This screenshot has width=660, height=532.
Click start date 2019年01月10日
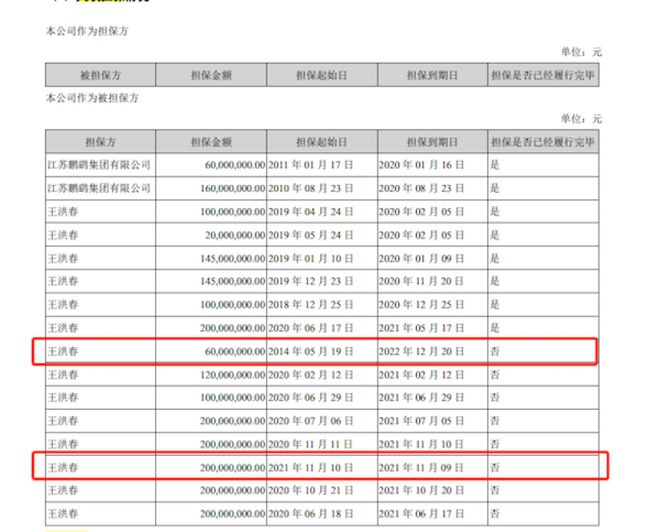coord(311,258)
